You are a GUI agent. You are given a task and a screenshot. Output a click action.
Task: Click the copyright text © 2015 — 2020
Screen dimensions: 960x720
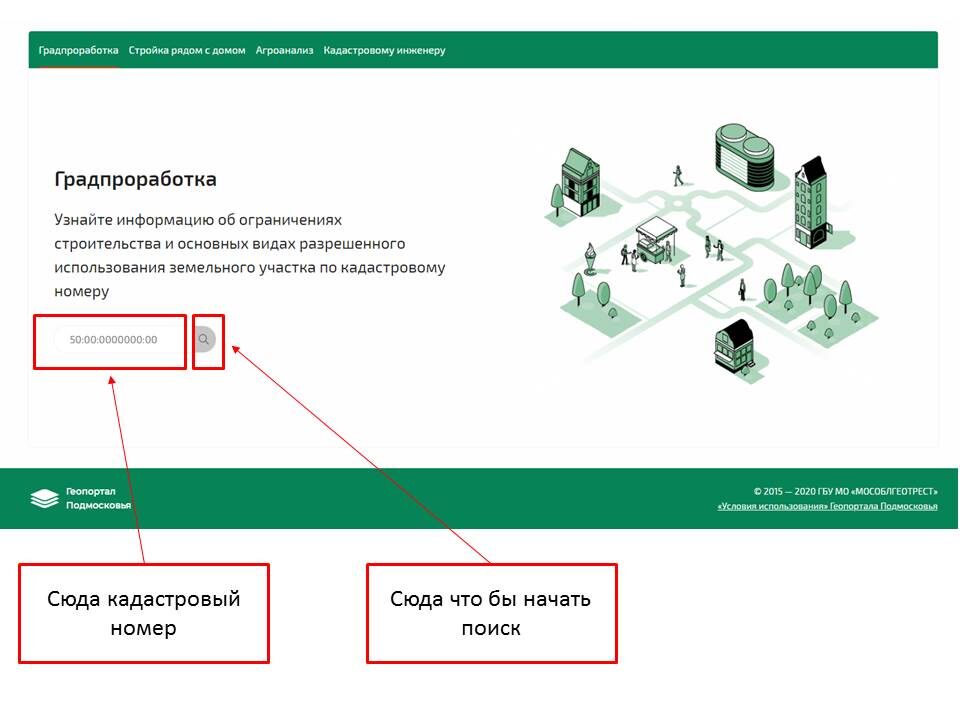(x=786, y=491)
